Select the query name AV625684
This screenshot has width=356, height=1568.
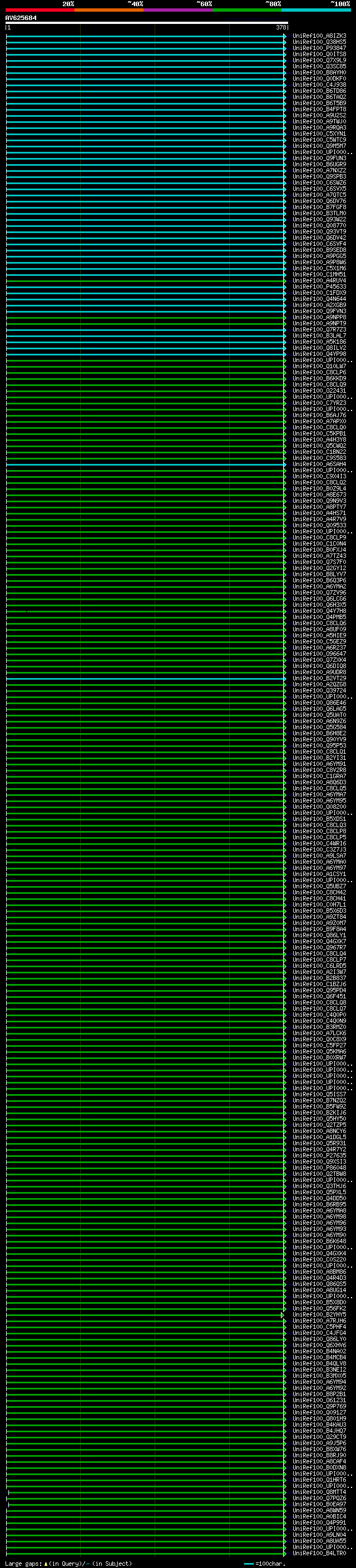coord(21,18)
